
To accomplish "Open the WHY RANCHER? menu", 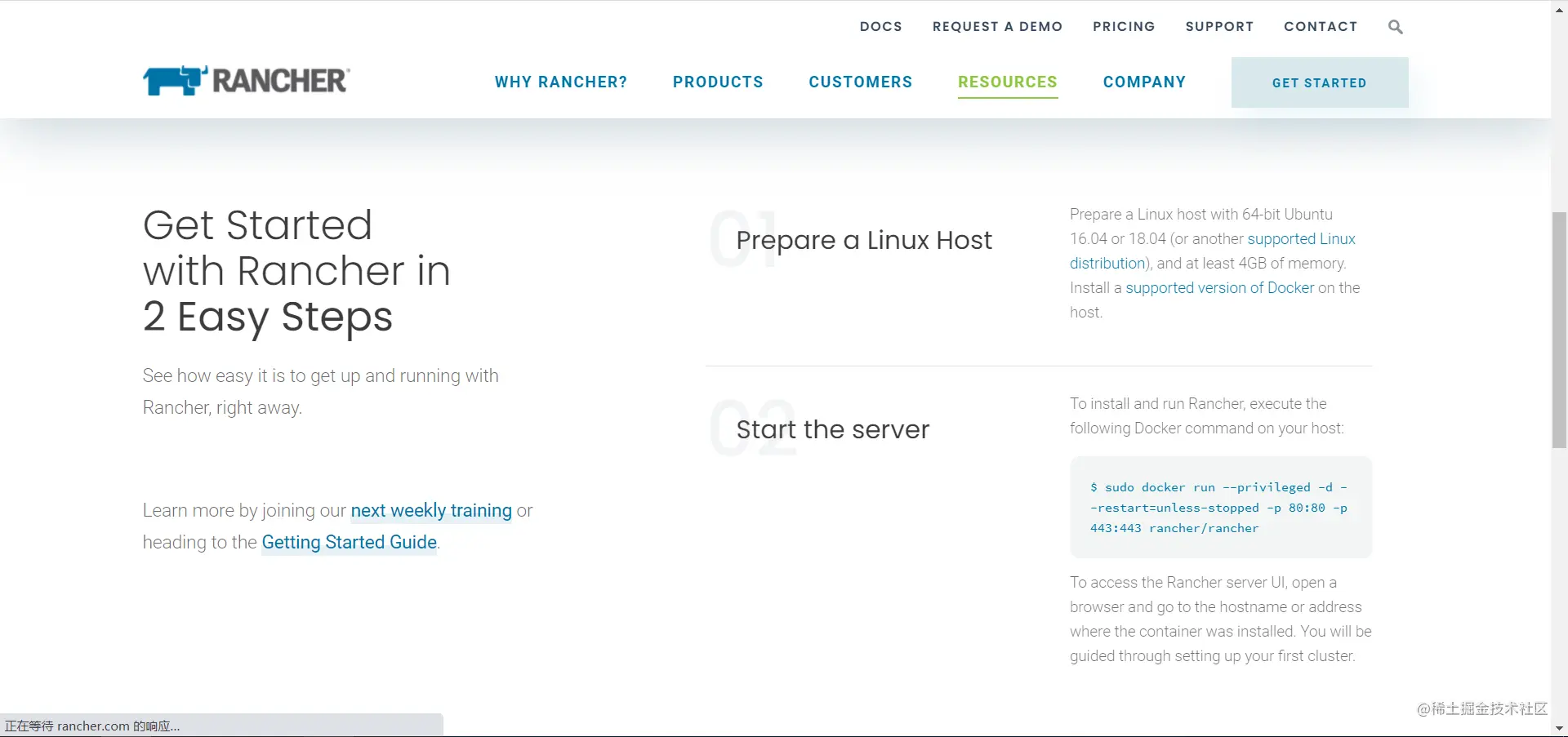I will tap(561, 82).
